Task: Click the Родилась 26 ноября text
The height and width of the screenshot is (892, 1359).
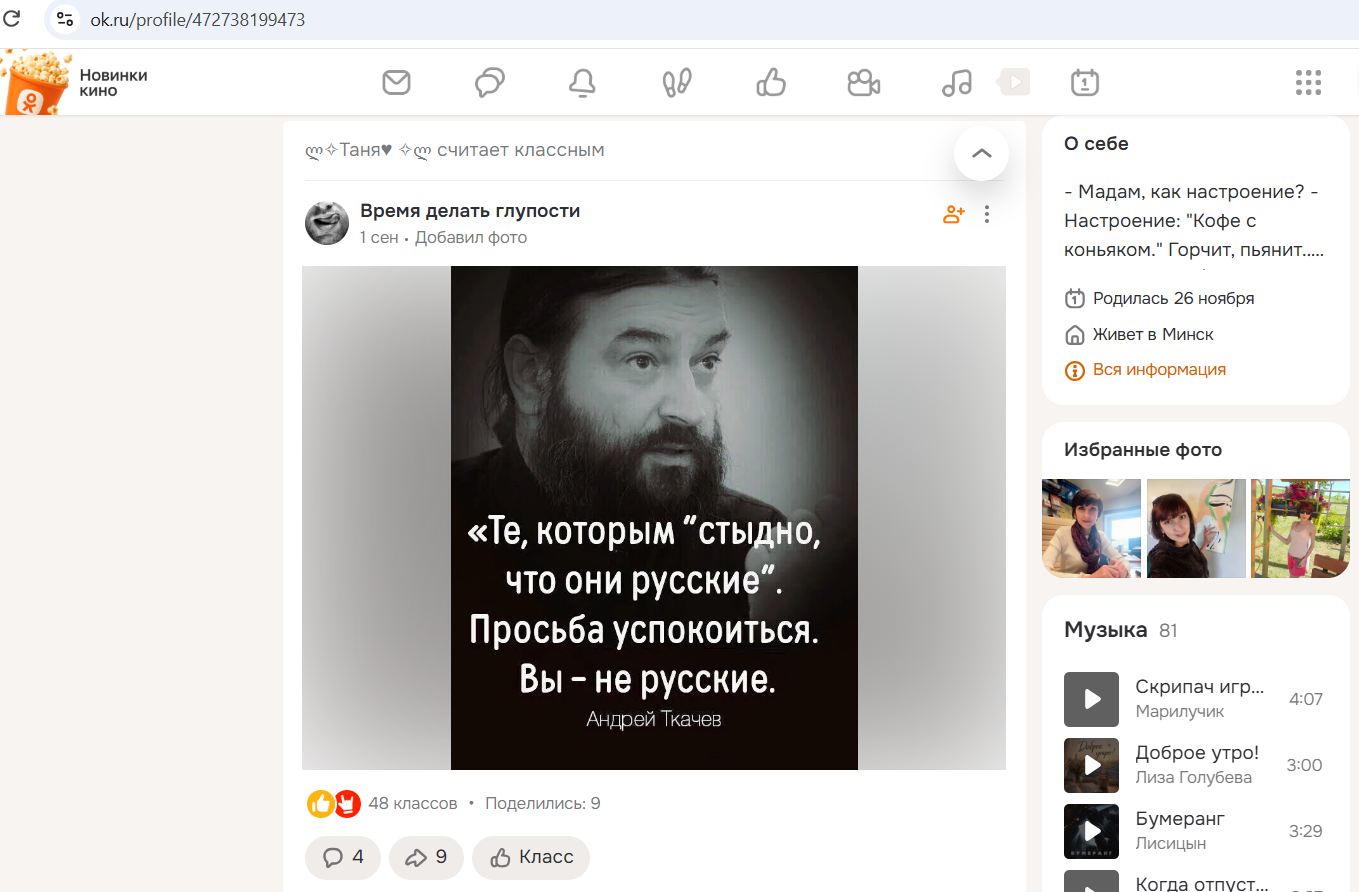Action: tap(1173, 298)
